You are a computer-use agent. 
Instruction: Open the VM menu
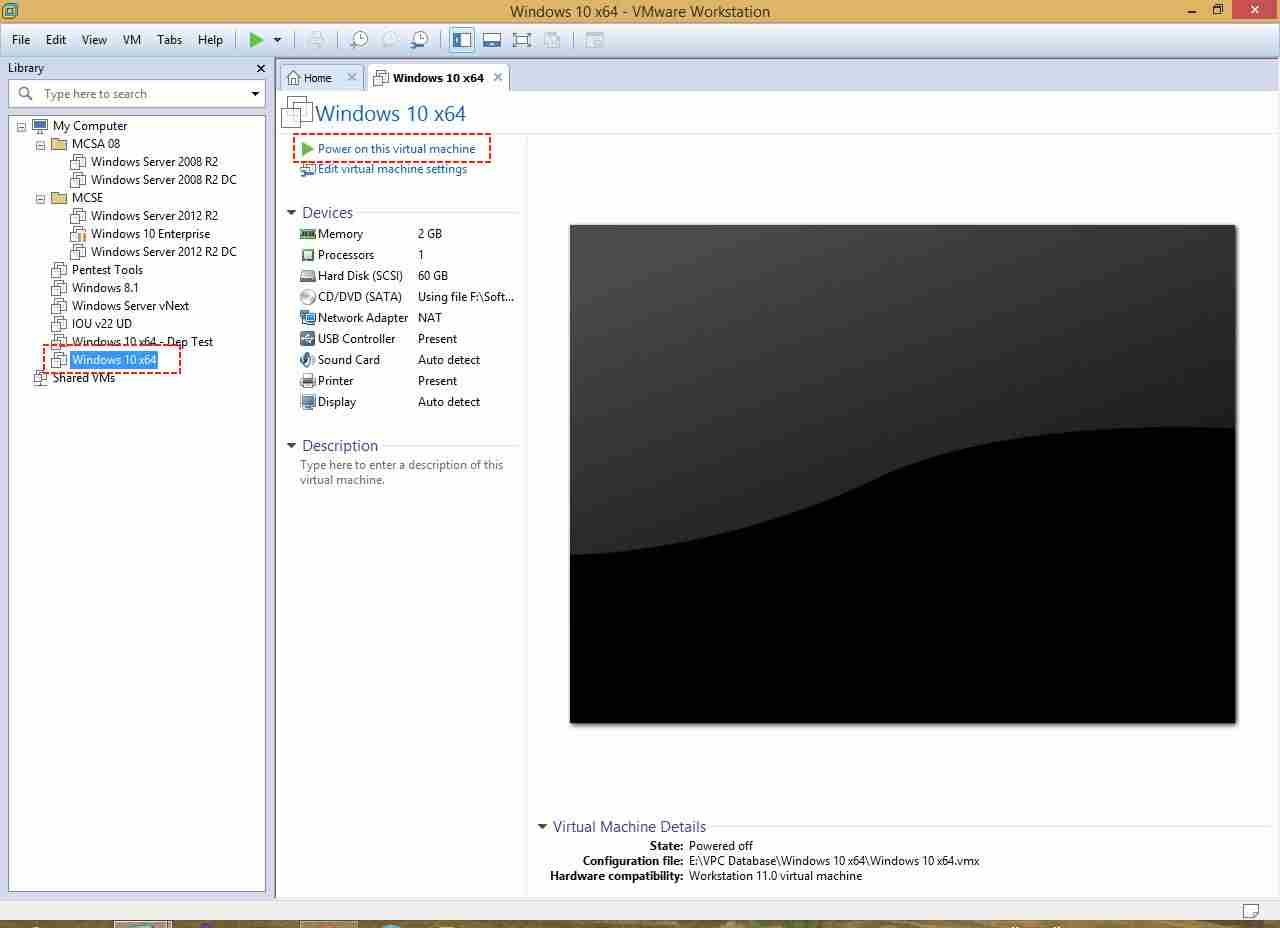click(132, 40)
